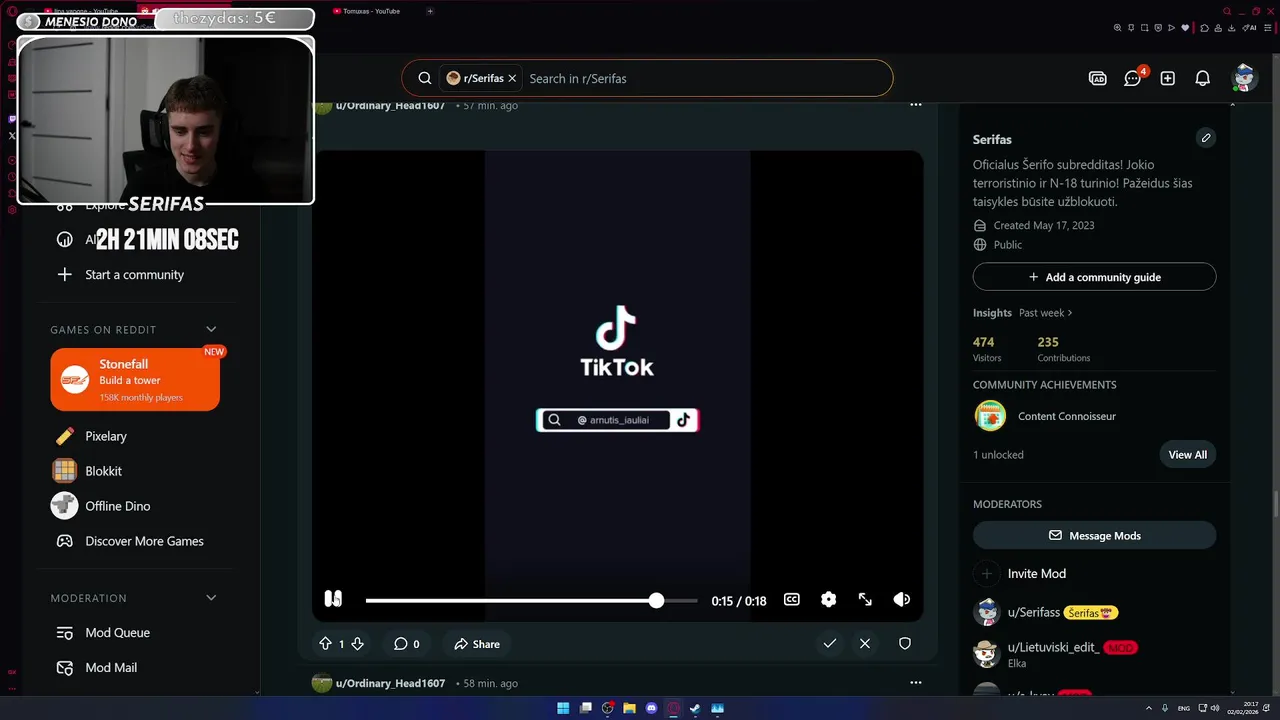Open the Content Connoisseur achievement
The height and width of the screenshot is (720, 1280).
click(x=1067, y=416)
